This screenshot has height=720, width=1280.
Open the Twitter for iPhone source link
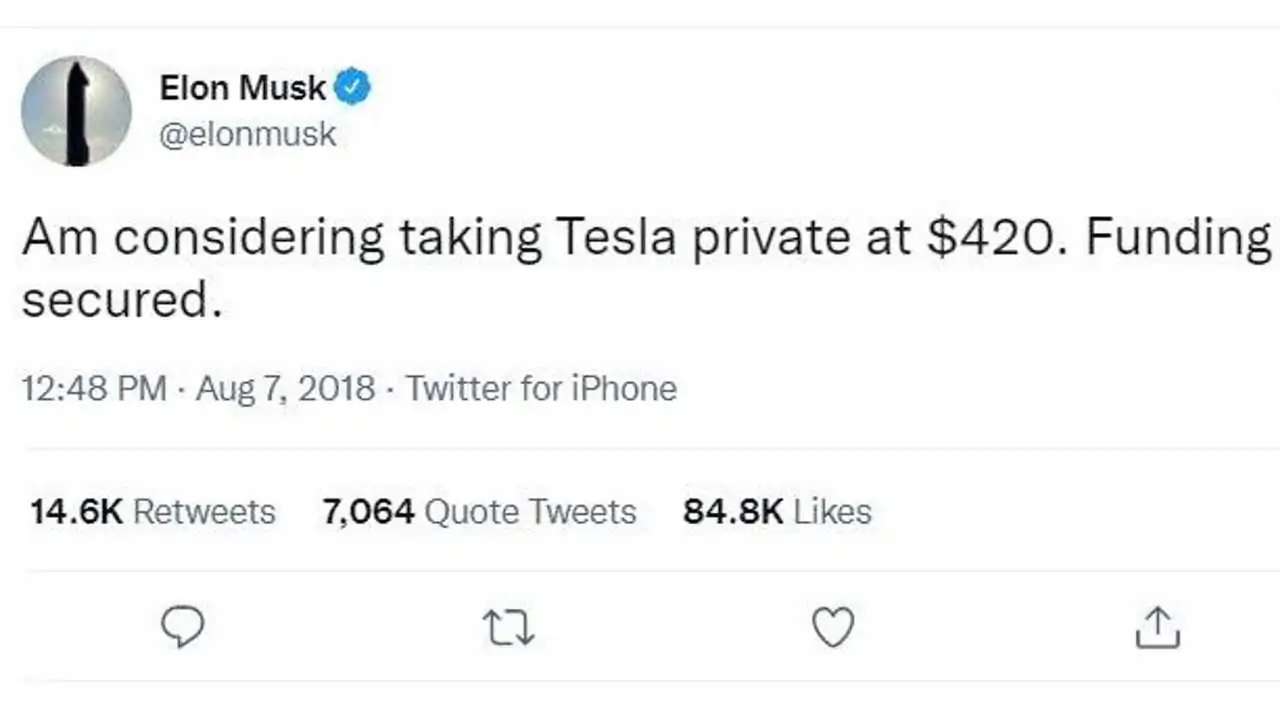pyautogui.click(x=541, y=388)
